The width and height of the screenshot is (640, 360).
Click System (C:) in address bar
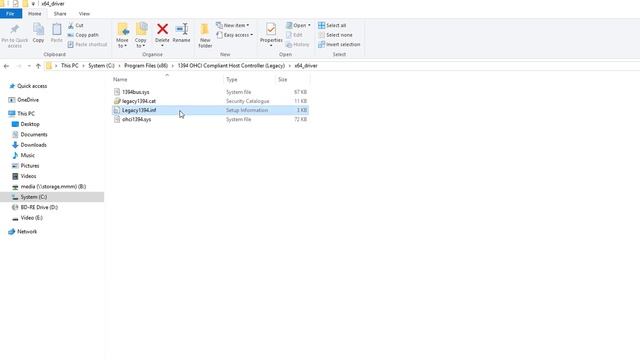pyautogui.click(x=101, y=66)
